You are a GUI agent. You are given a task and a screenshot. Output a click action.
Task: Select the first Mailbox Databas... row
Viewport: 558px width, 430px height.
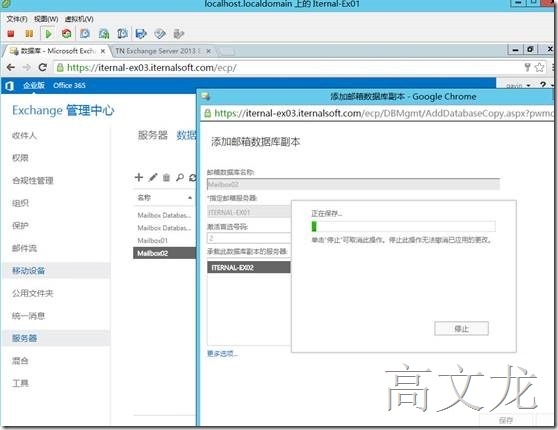click(164, 215)
